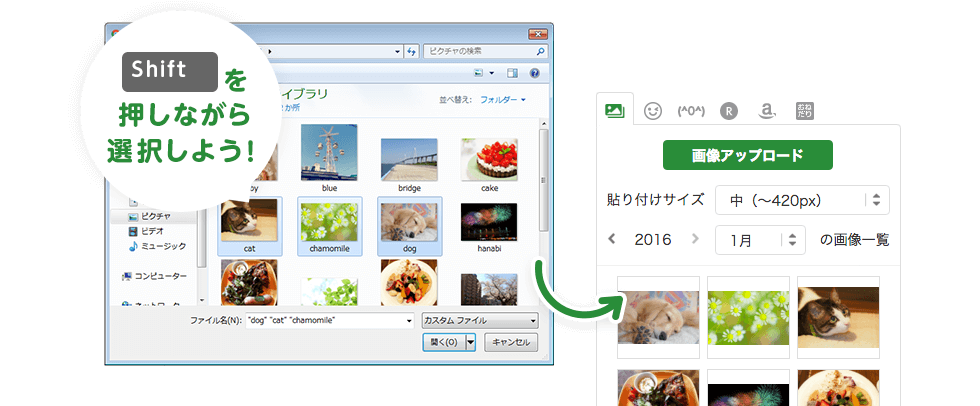
Task: Select the bridge image file
Action: [x=409, y=164]
